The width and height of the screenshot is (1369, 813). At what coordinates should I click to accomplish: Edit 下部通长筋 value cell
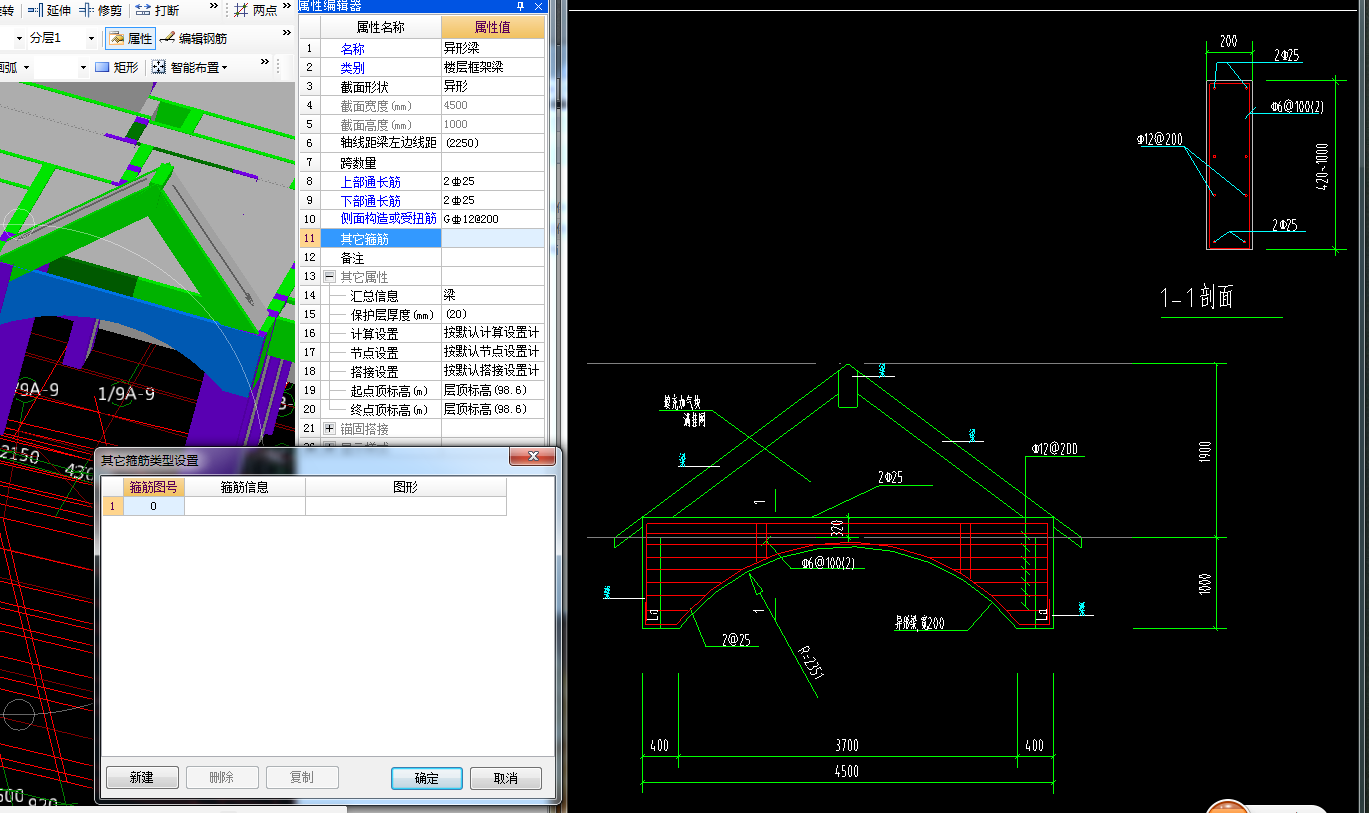coord(493,200)
